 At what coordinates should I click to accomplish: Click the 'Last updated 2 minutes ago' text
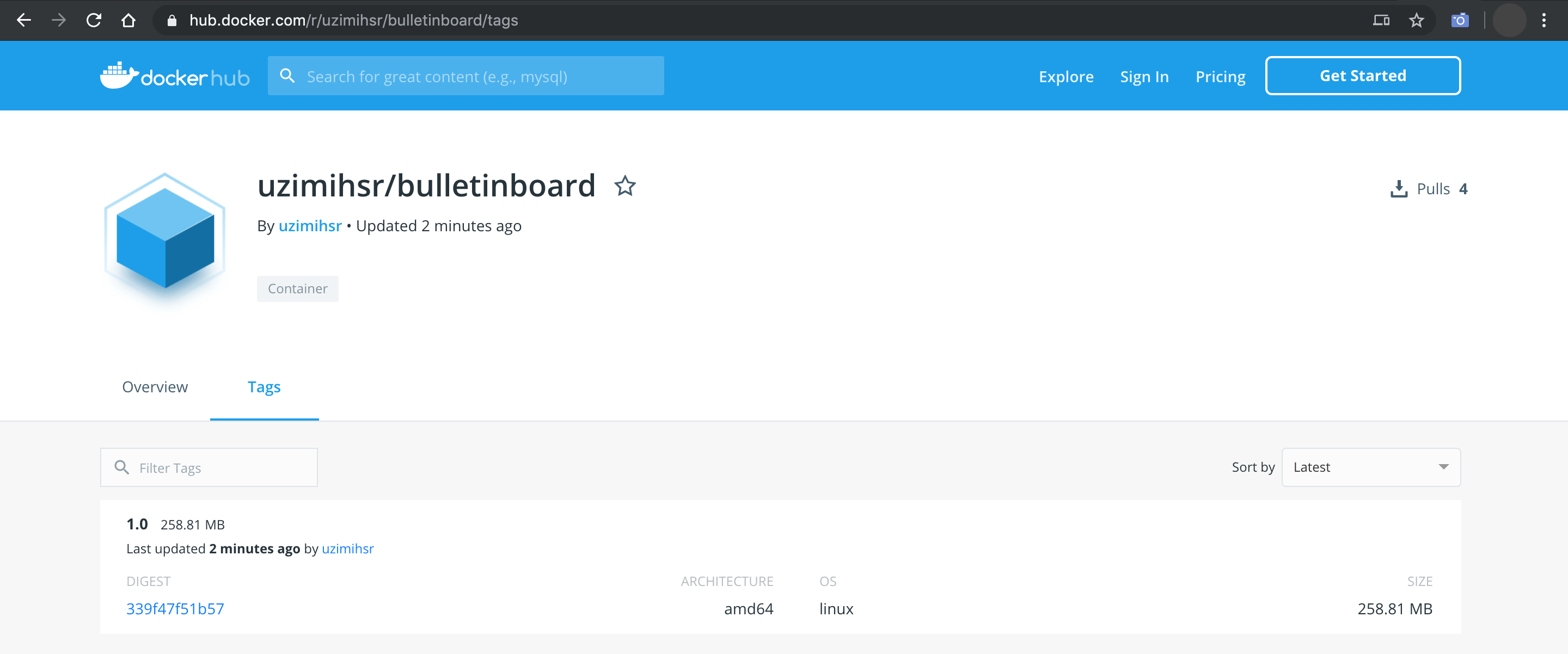tap(213, 548)
